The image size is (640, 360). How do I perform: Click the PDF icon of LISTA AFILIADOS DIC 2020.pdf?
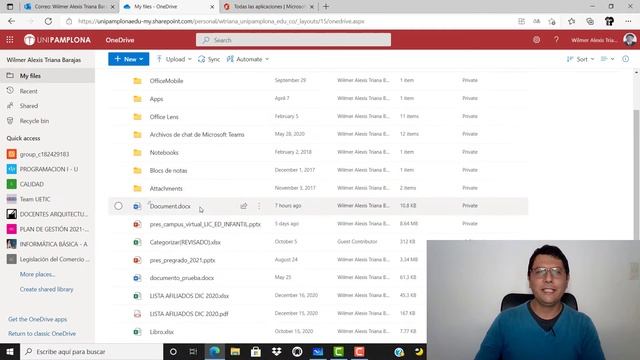138,313
